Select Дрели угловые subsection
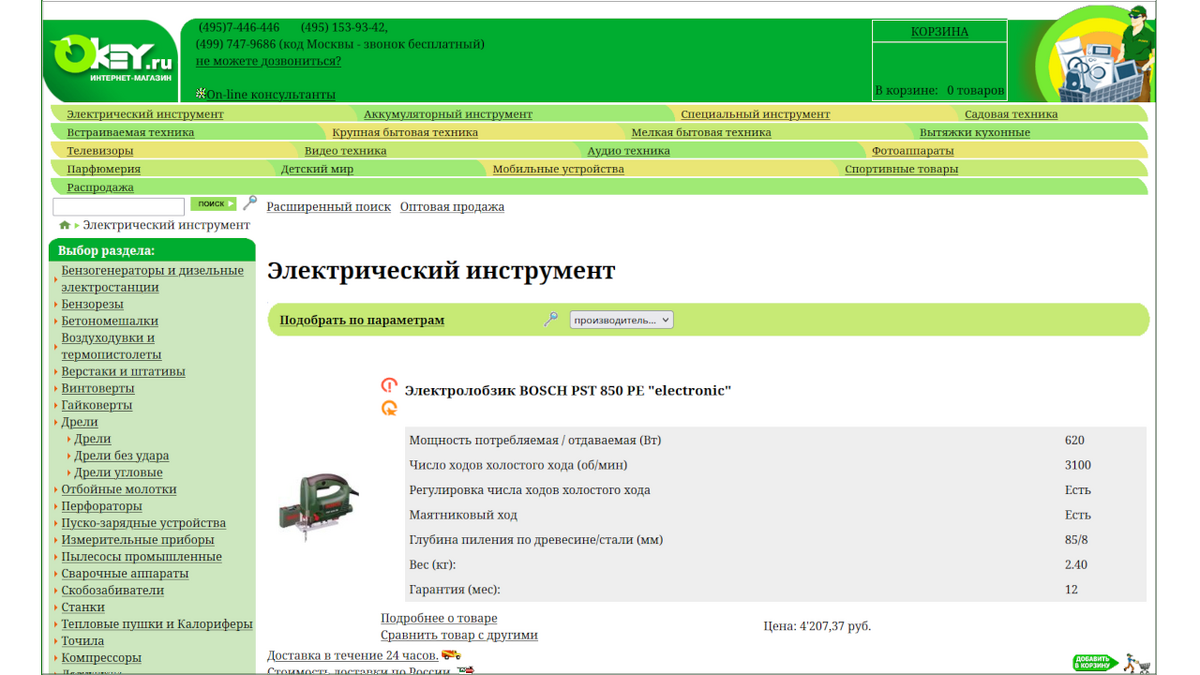Viewport: 1200px width, 675px height. point(118,473)
